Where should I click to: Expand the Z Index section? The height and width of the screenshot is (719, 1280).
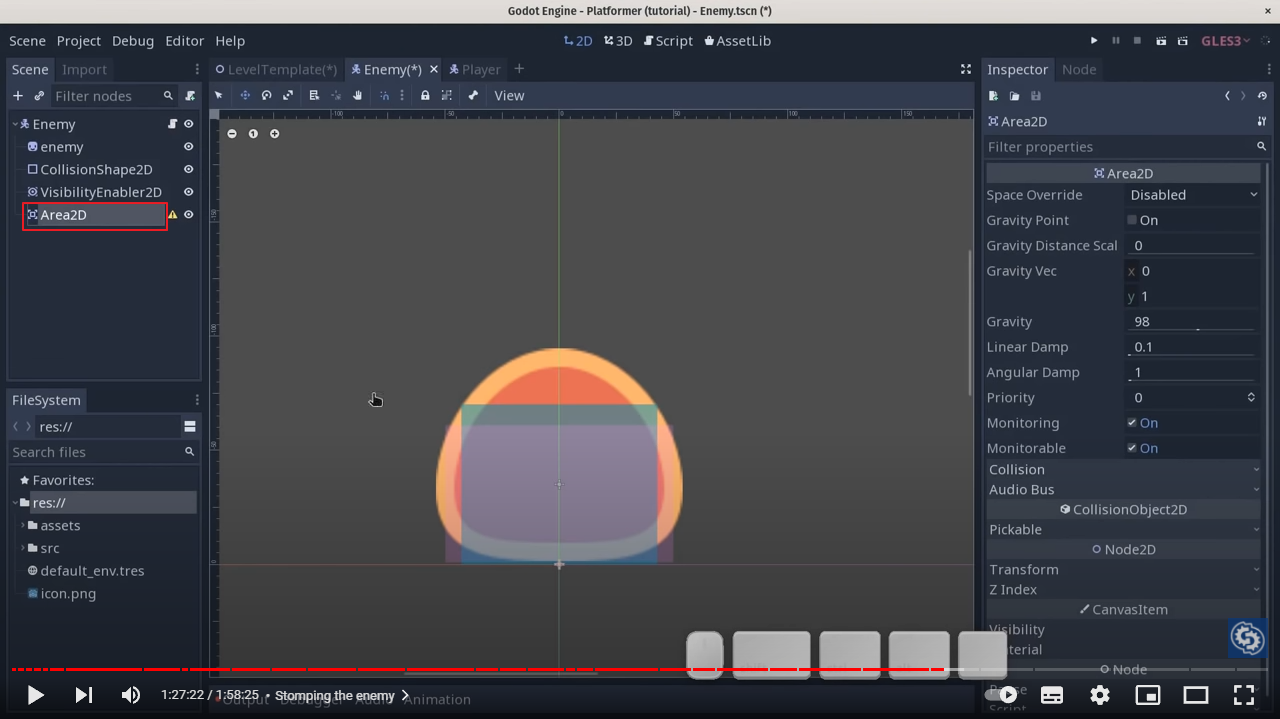coord(1123,589)
